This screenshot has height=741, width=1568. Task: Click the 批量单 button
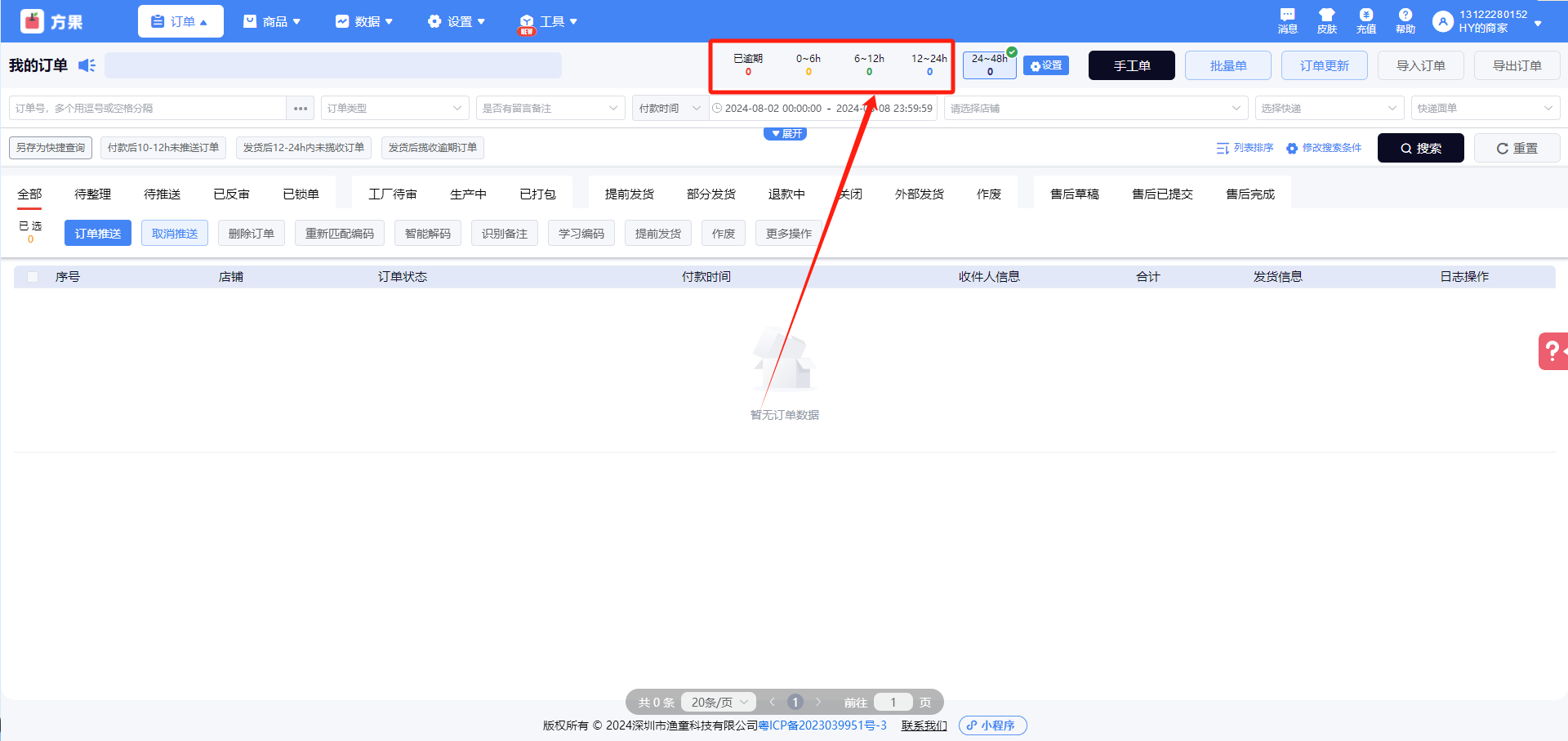tap(1228, 65)
